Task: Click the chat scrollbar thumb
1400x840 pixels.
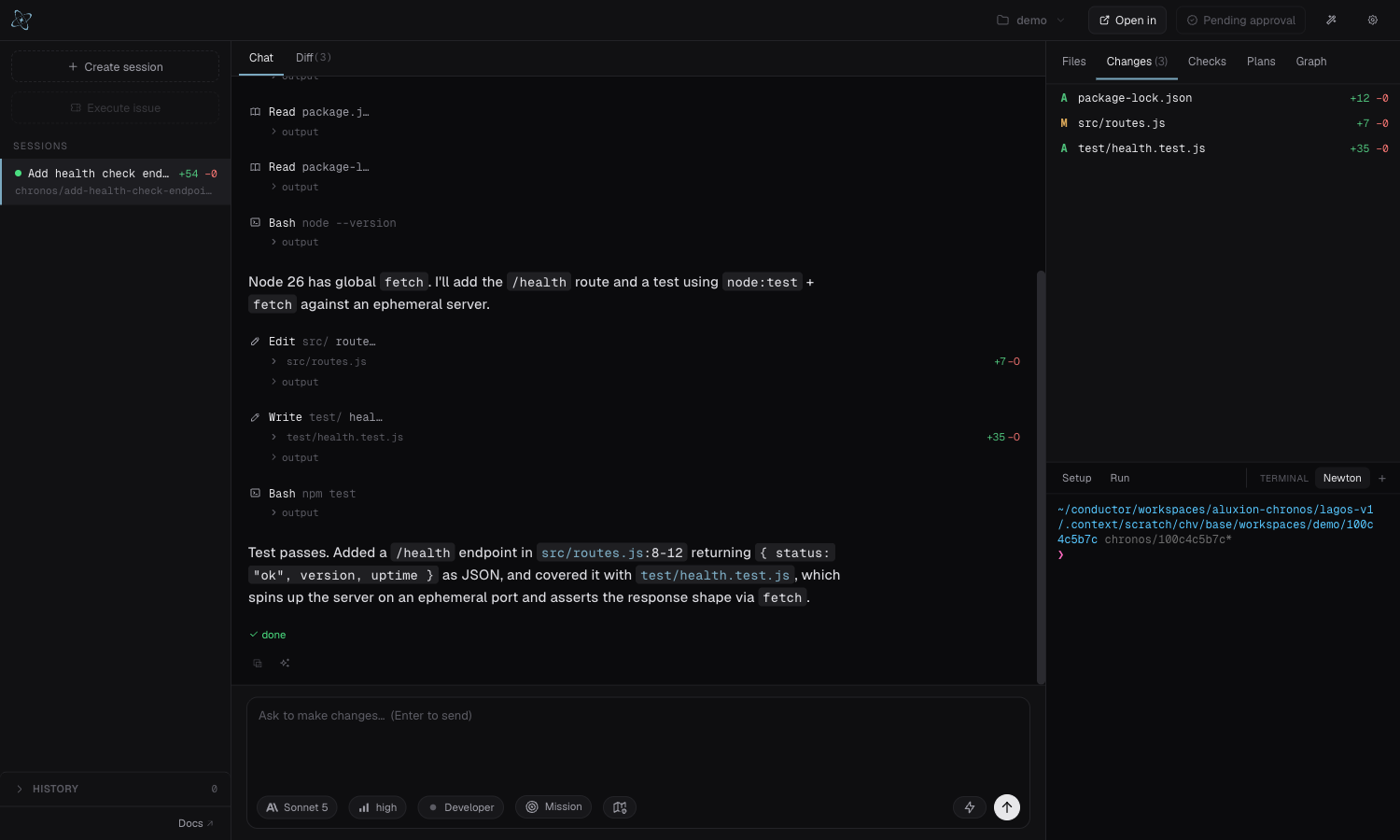Action: [1041, 477]
